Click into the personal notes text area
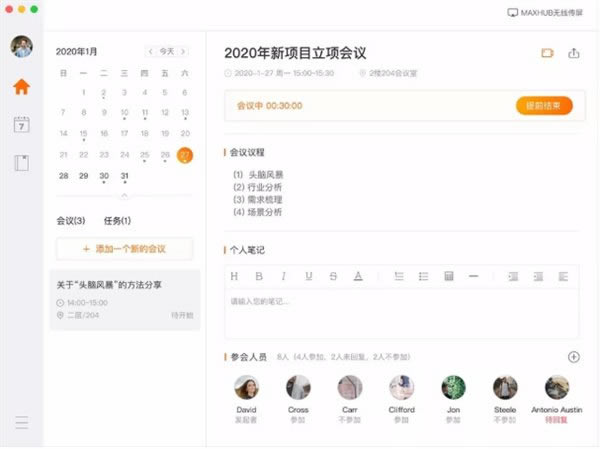The image size is (600, 449). pos(401,313)
